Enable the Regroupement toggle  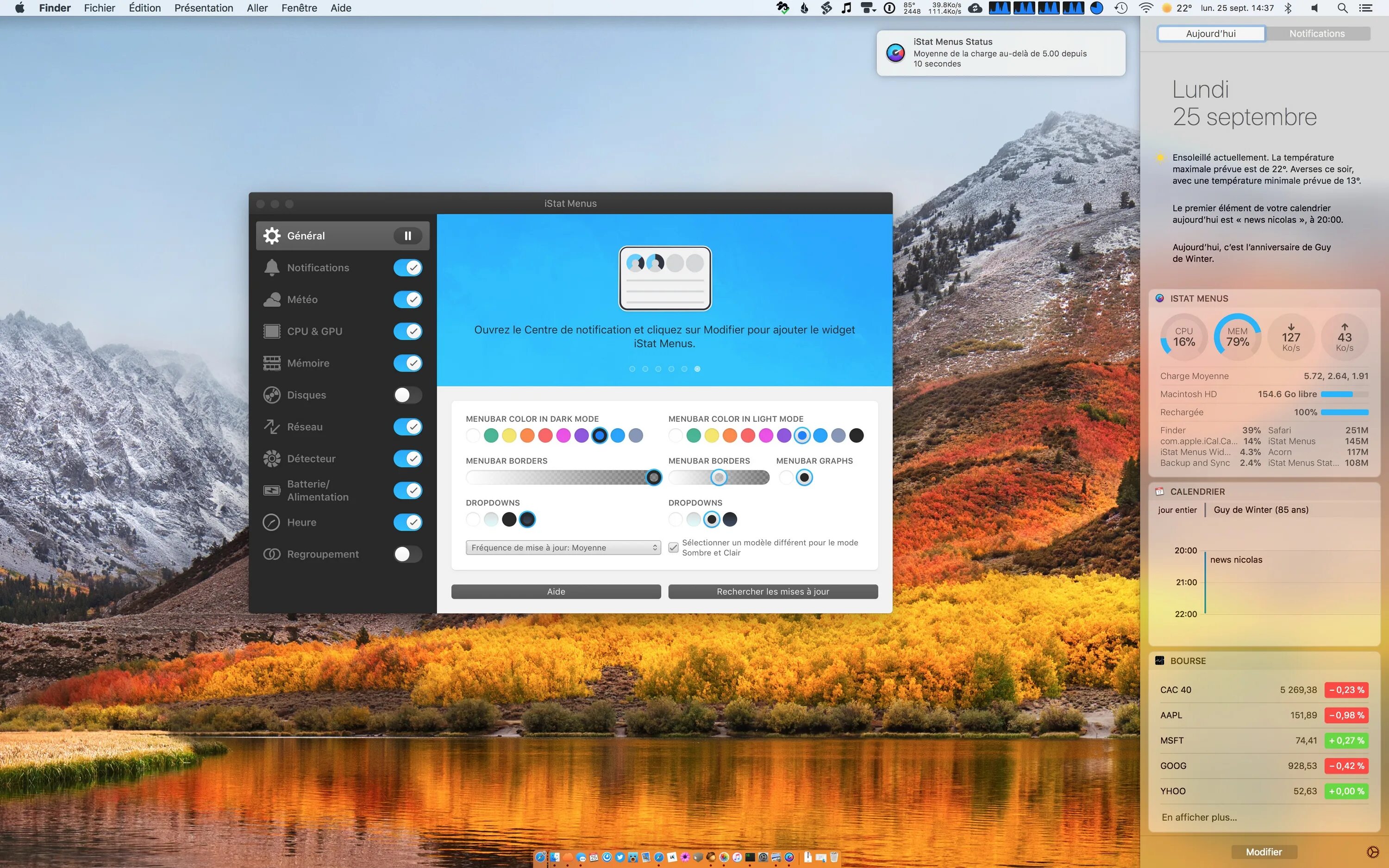pos(407,554)
